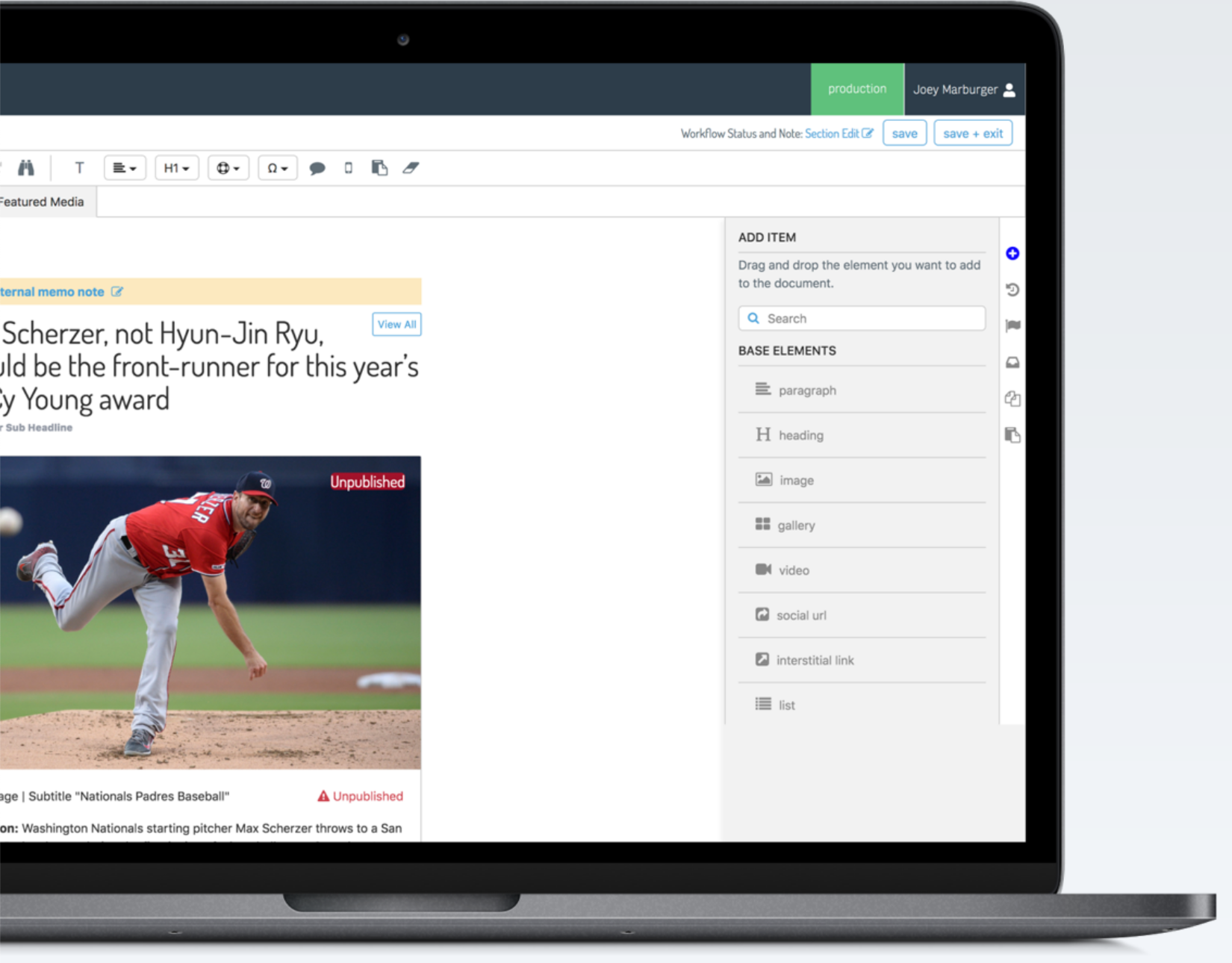This screenshot has height=963, width=1232.
Task: Open the comment speech bubble tool
Action: [x=317, y=168]
